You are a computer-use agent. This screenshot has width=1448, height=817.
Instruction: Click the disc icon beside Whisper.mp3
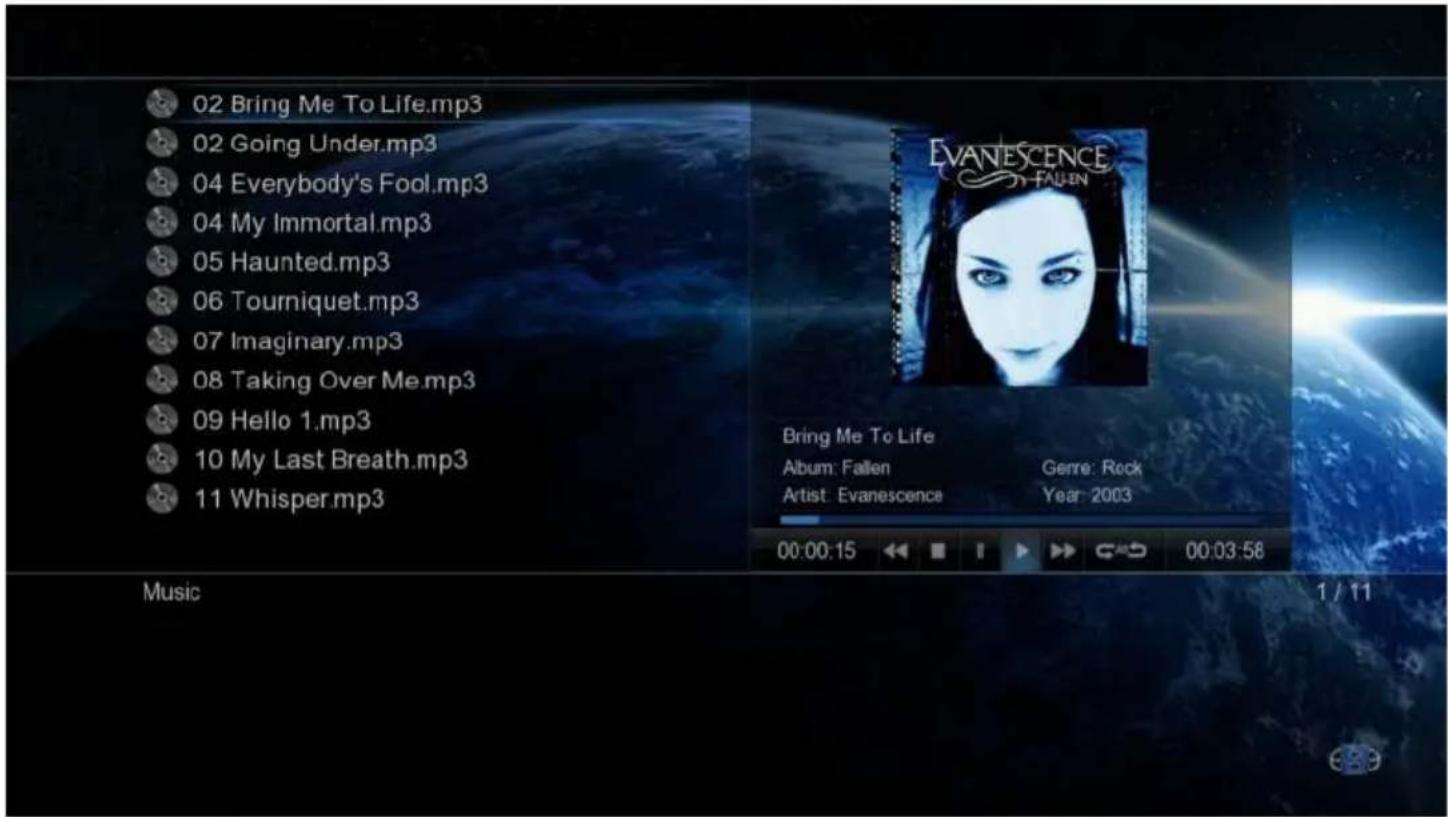pos(161,499)
